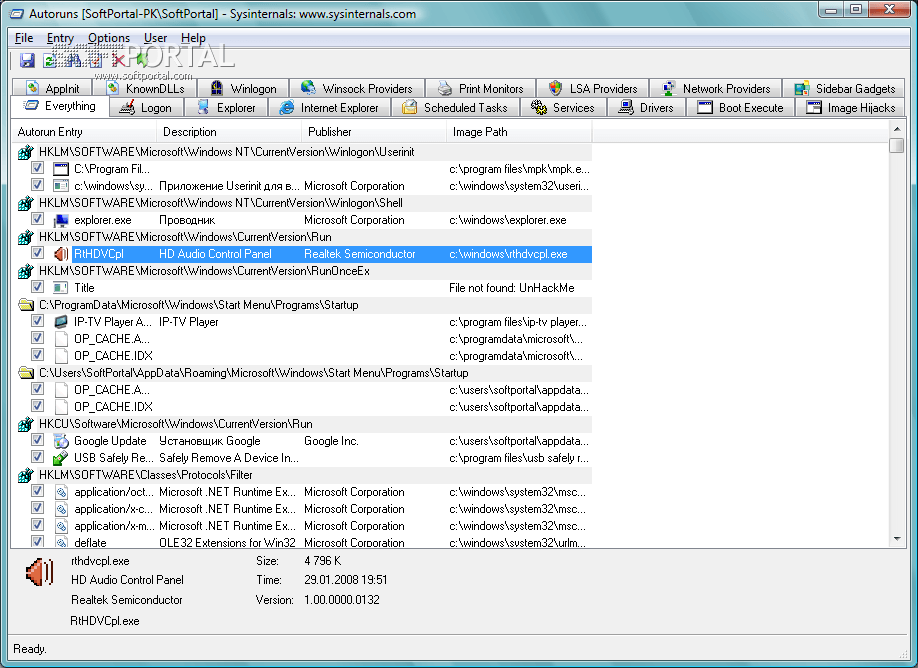
Task: Click the vertical scrollbar thumb
Action: (897, 145)
